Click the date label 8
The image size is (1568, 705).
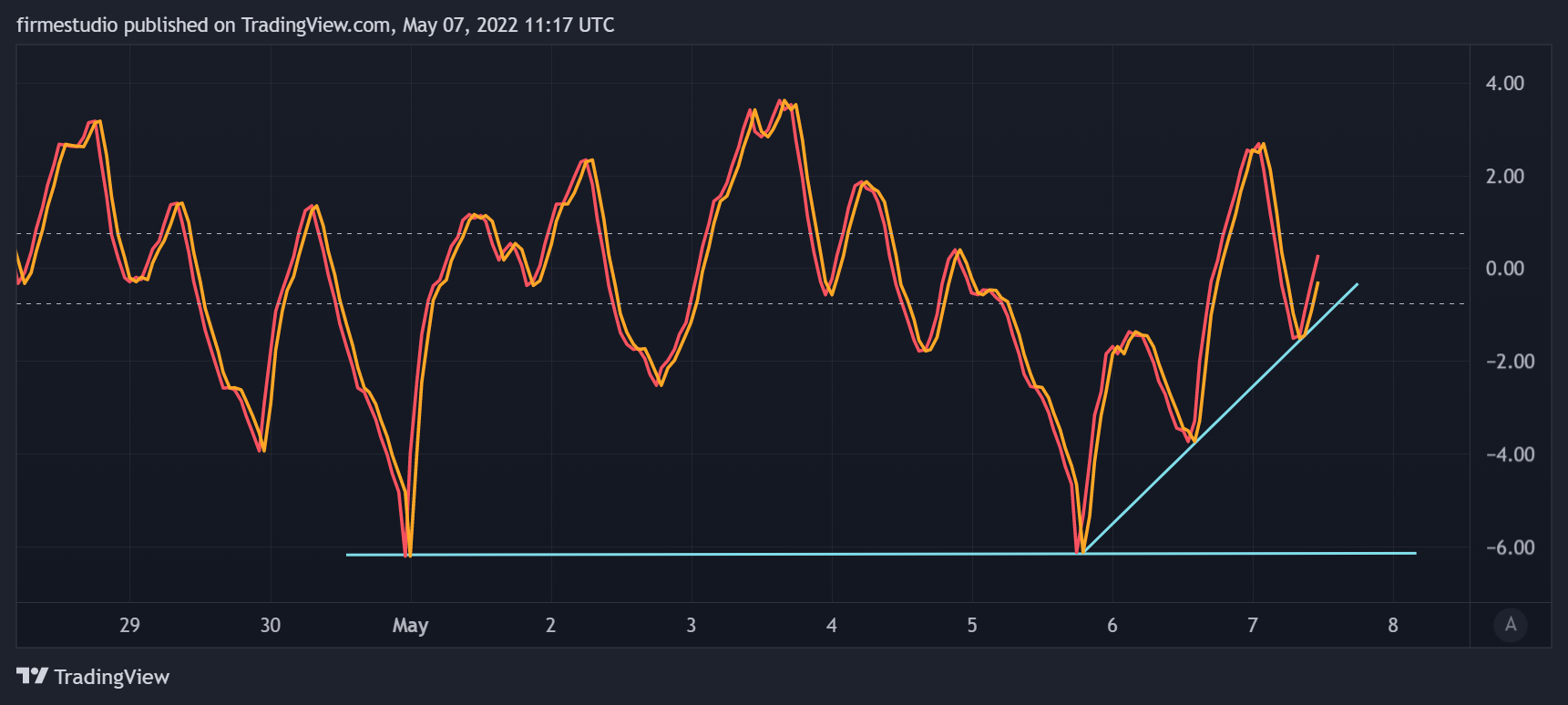pos(1392,625)
